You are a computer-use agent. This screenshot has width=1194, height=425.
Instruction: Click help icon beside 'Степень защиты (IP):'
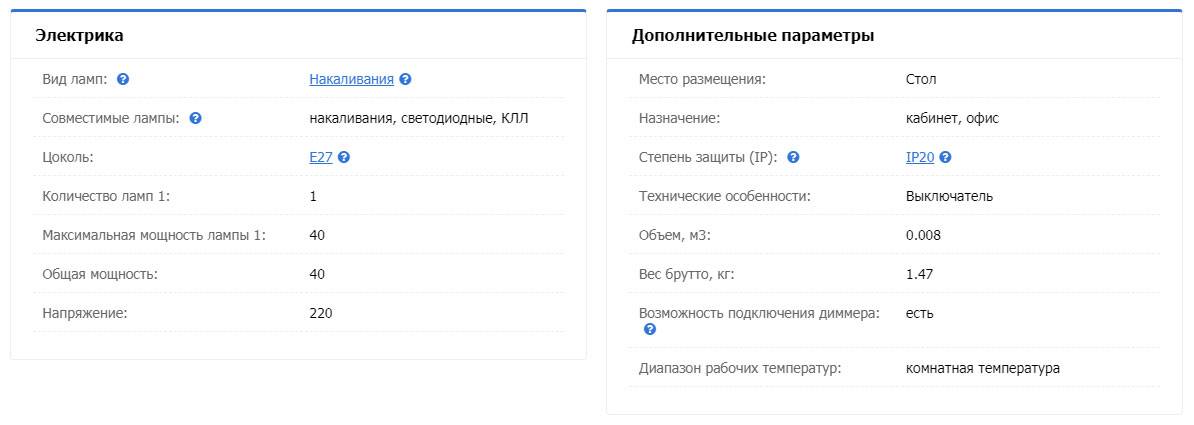click(x=793, y=158)
